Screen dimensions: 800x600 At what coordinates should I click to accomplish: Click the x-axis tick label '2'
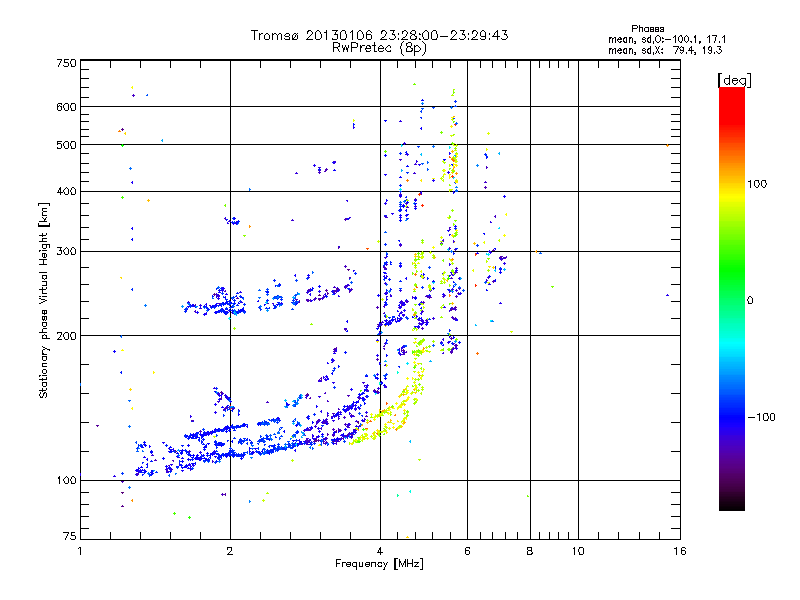coord(230,551)
